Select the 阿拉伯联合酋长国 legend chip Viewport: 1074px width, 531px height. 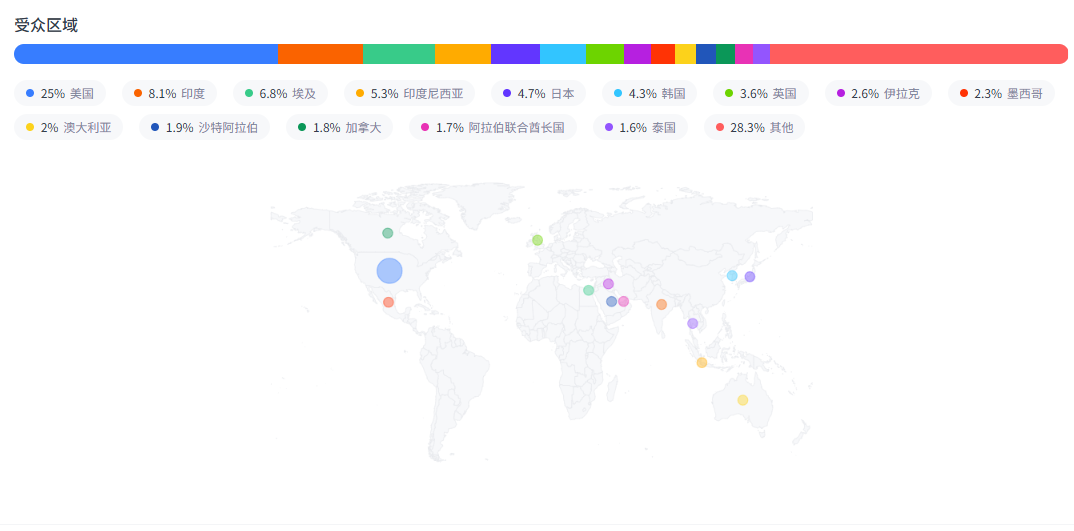pyautogui.click(x=492, y=128)
